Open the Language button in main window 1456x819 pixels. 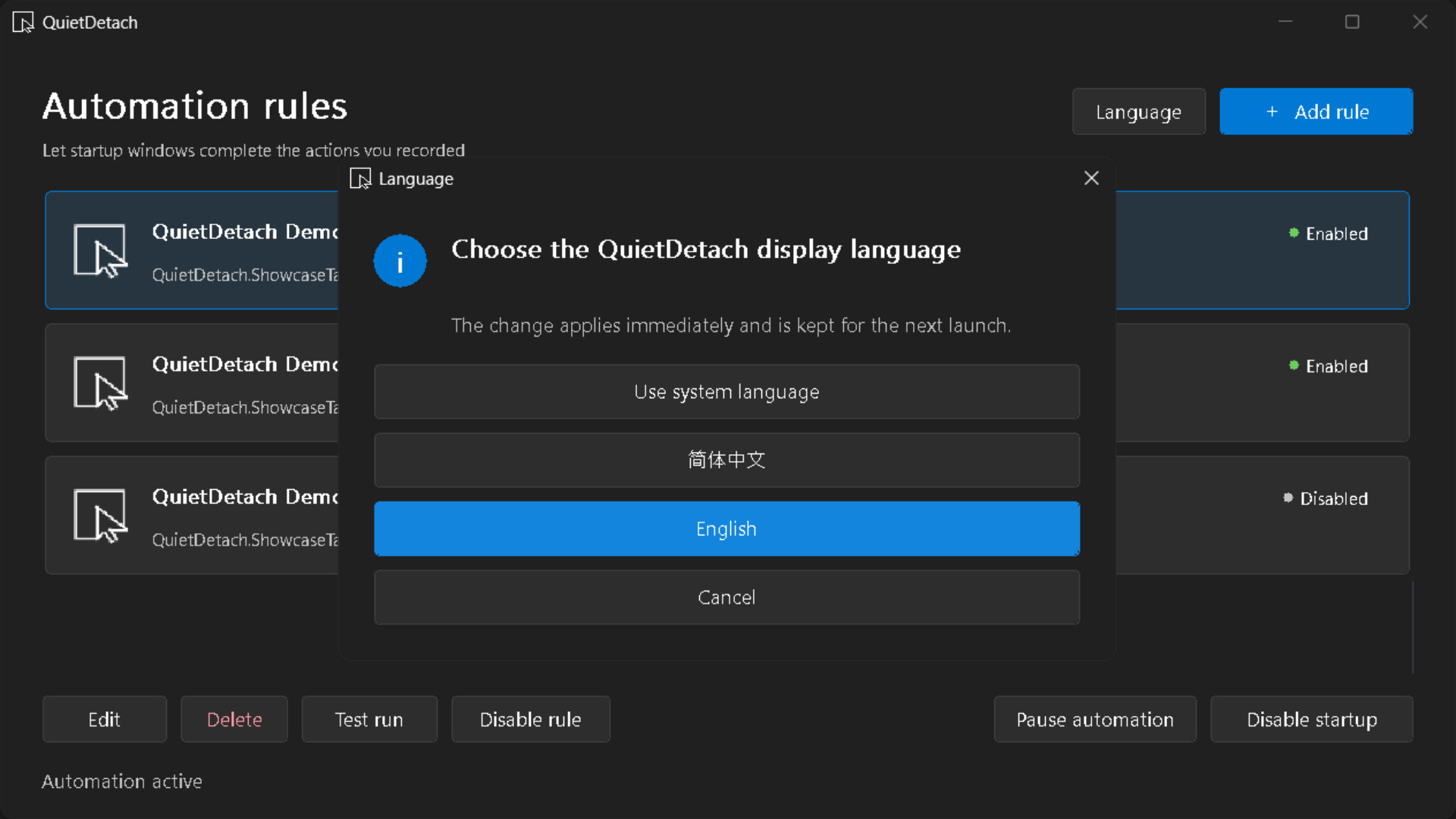point(1138,111)
